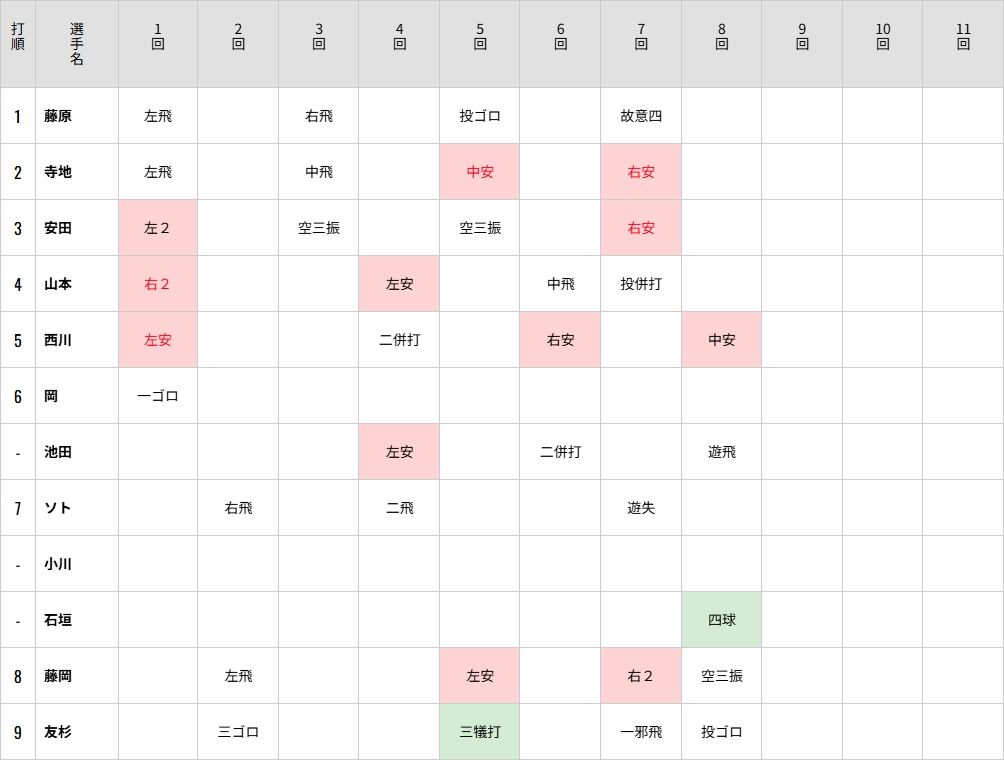This screenshot has height=760, width=1004.
Task: Select 池田's 遊飛 result in 8th inning
Action: (x=722, y=452)
